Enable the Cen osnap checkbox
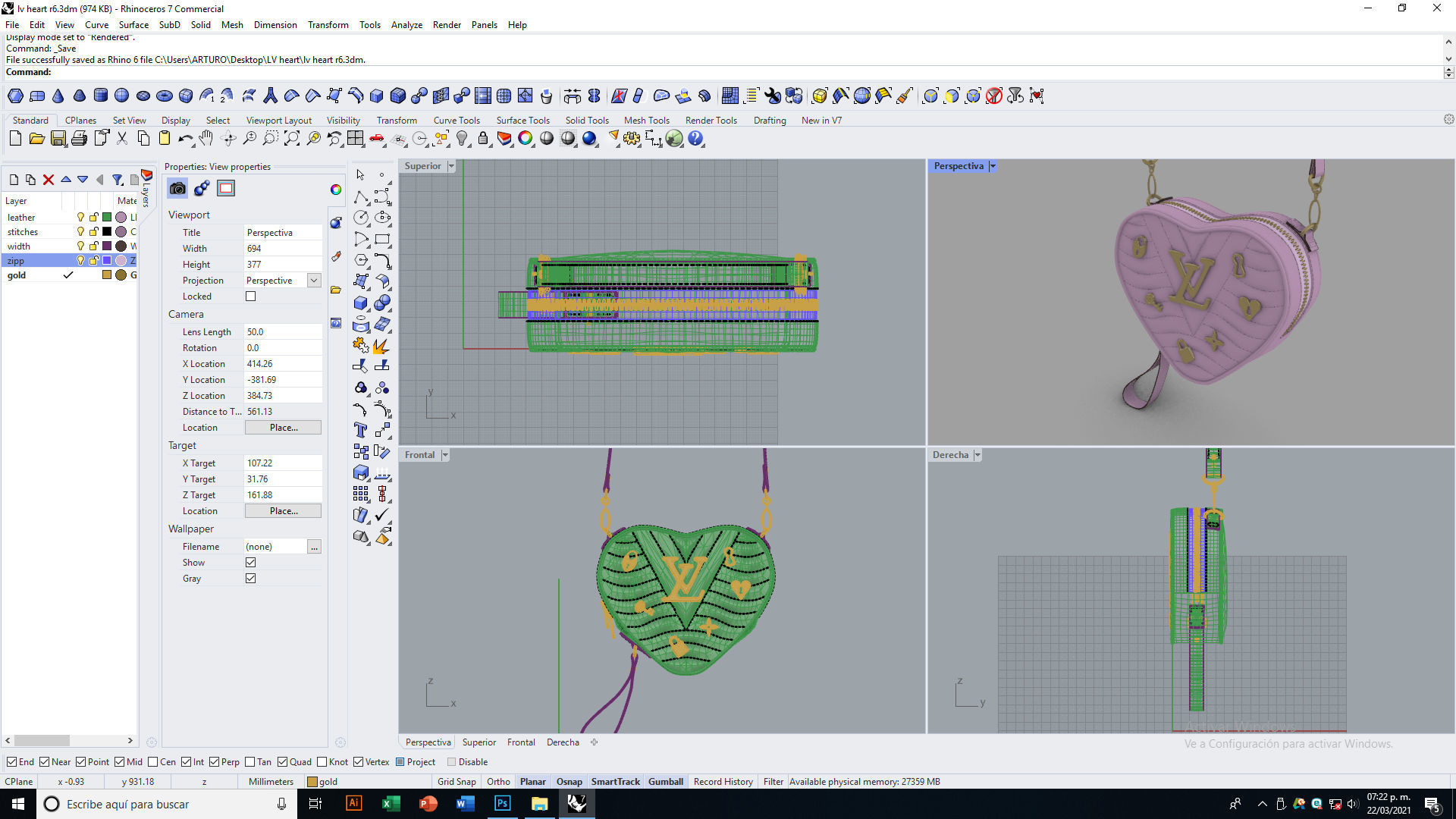Viewport: 1456px width, 819px height. pyautogui.click(x=153, y=762)
